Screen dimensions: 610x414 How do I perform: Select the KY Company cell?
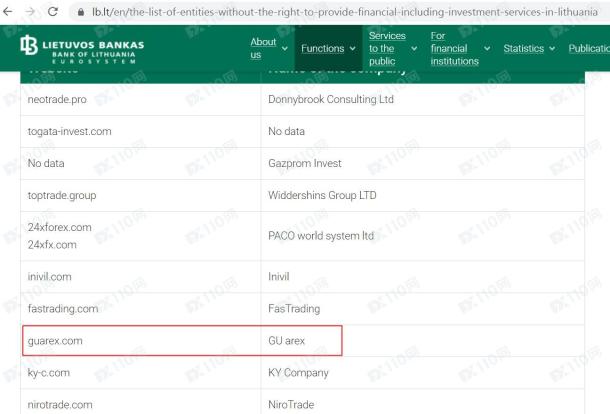pos(422,373)
